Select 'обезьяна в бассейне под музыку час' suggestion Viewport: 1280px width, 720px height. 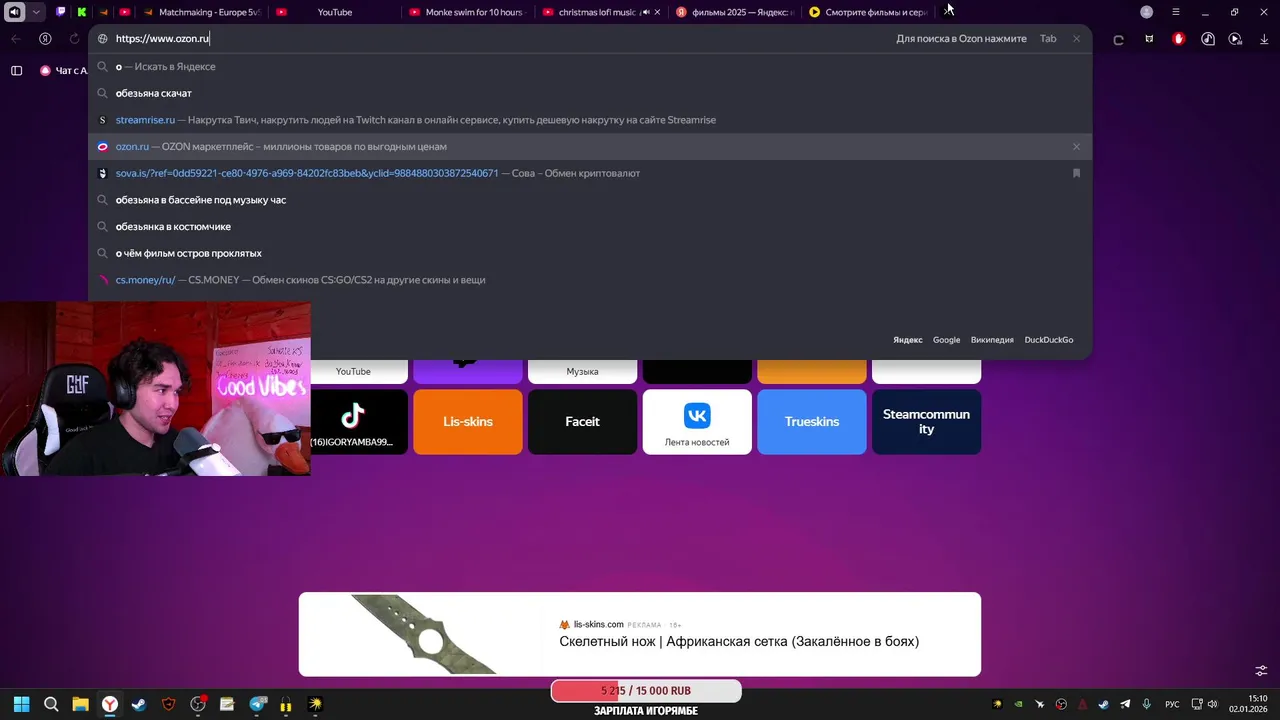(x=590, y=200)
